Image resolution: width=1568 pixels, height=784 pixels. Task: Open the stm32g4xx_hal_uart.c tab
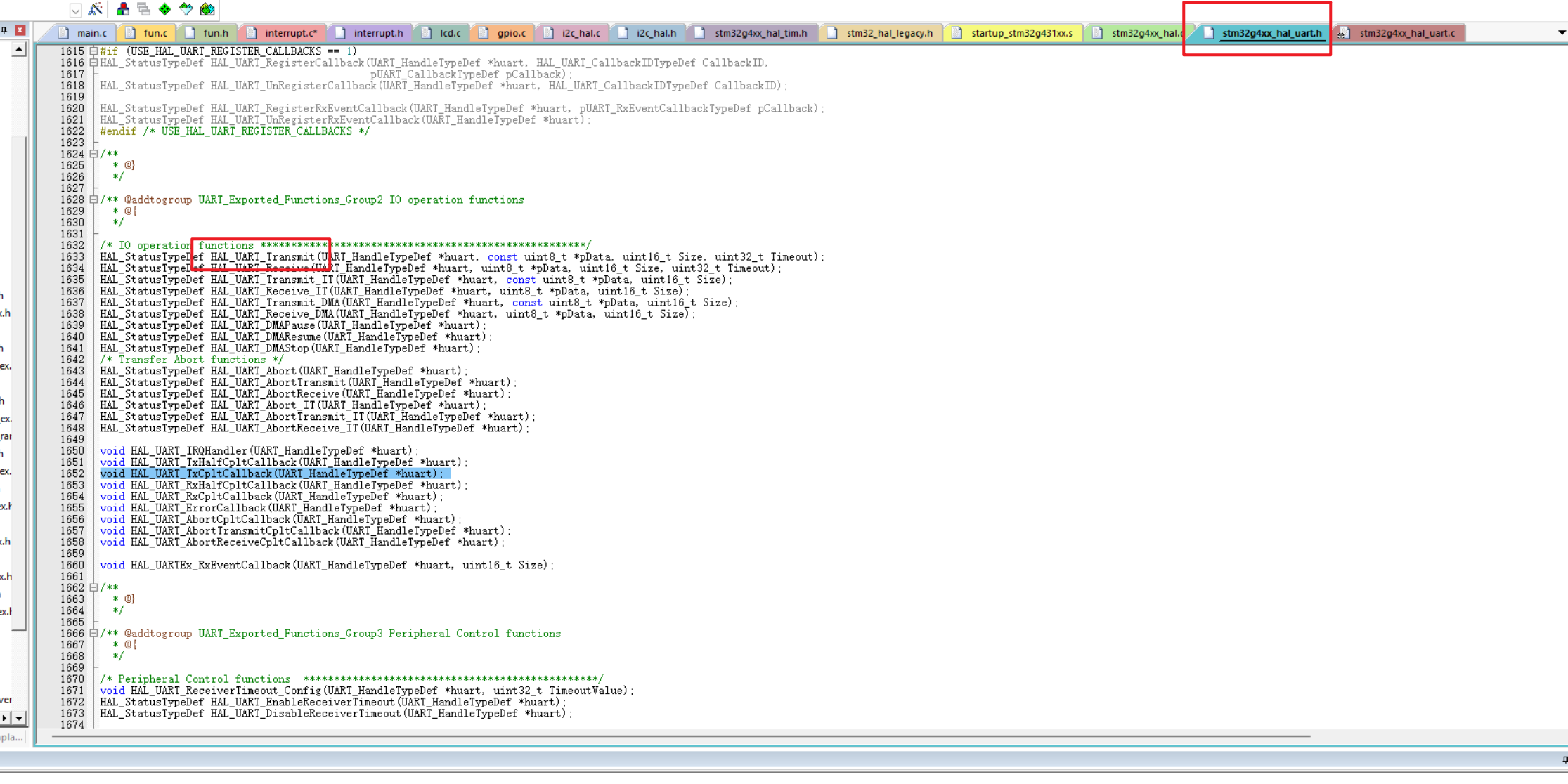1406,33
